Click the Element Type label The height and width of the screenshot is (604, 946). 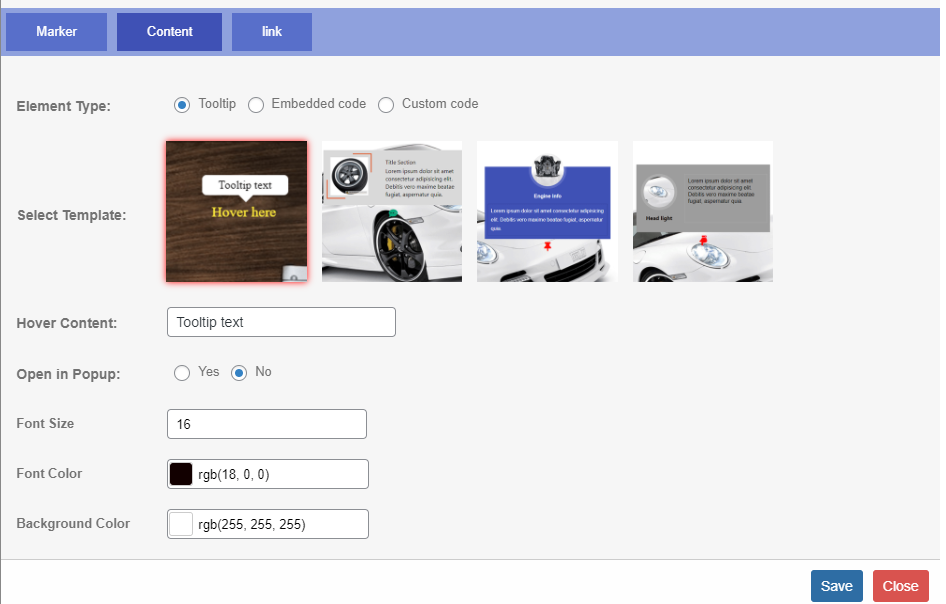[x=63, y=107]
